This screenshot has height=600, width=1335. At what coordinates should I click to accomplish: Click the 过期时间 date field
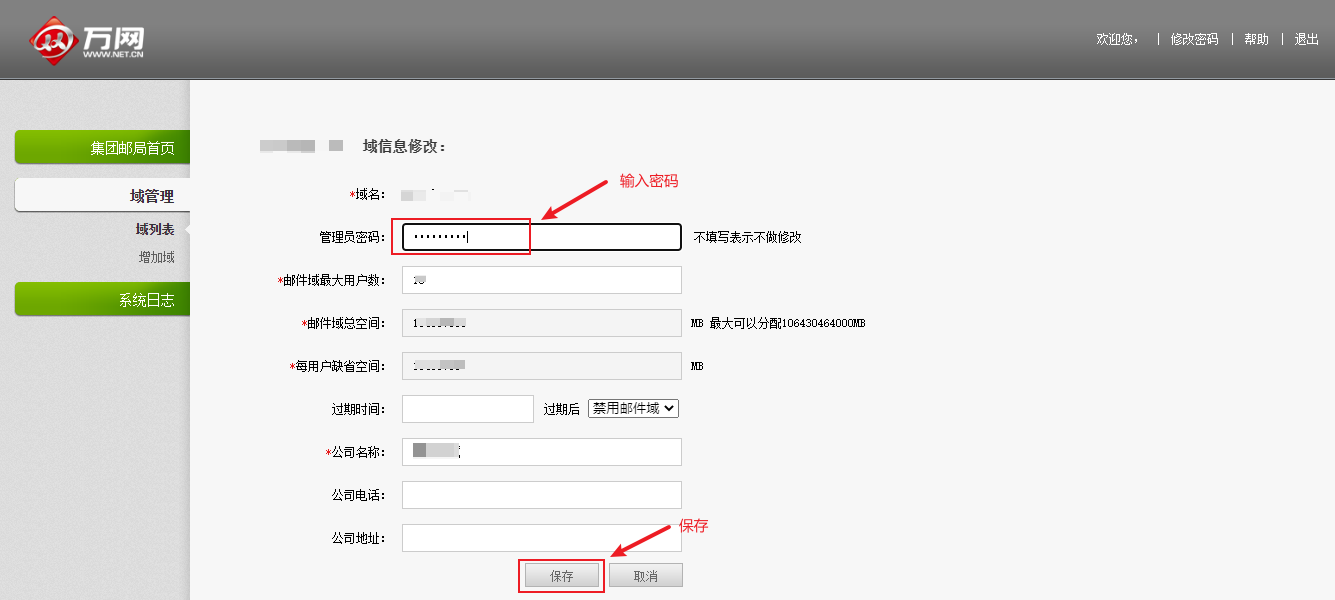(x=467, y=409)
